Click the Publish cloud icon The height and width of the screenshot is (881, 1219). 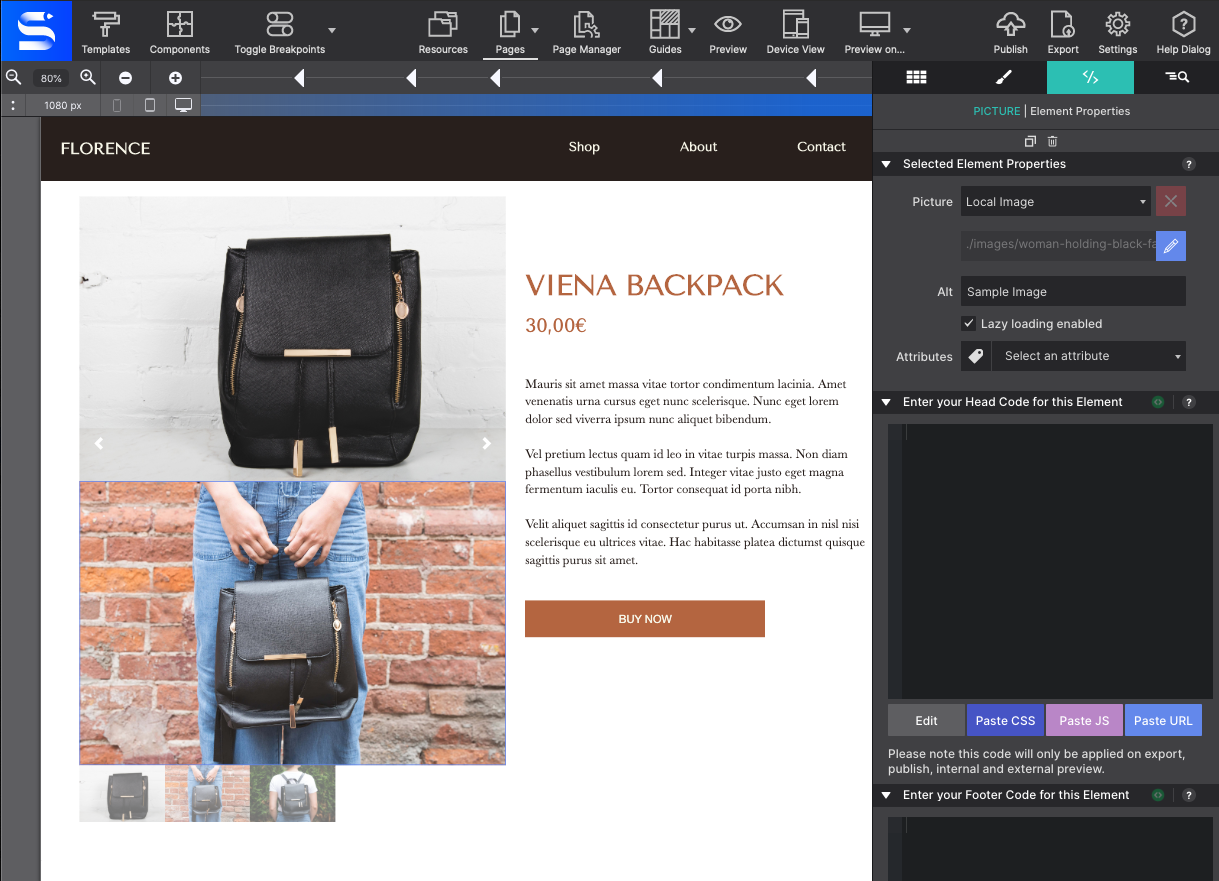[x=1010, y=32]
